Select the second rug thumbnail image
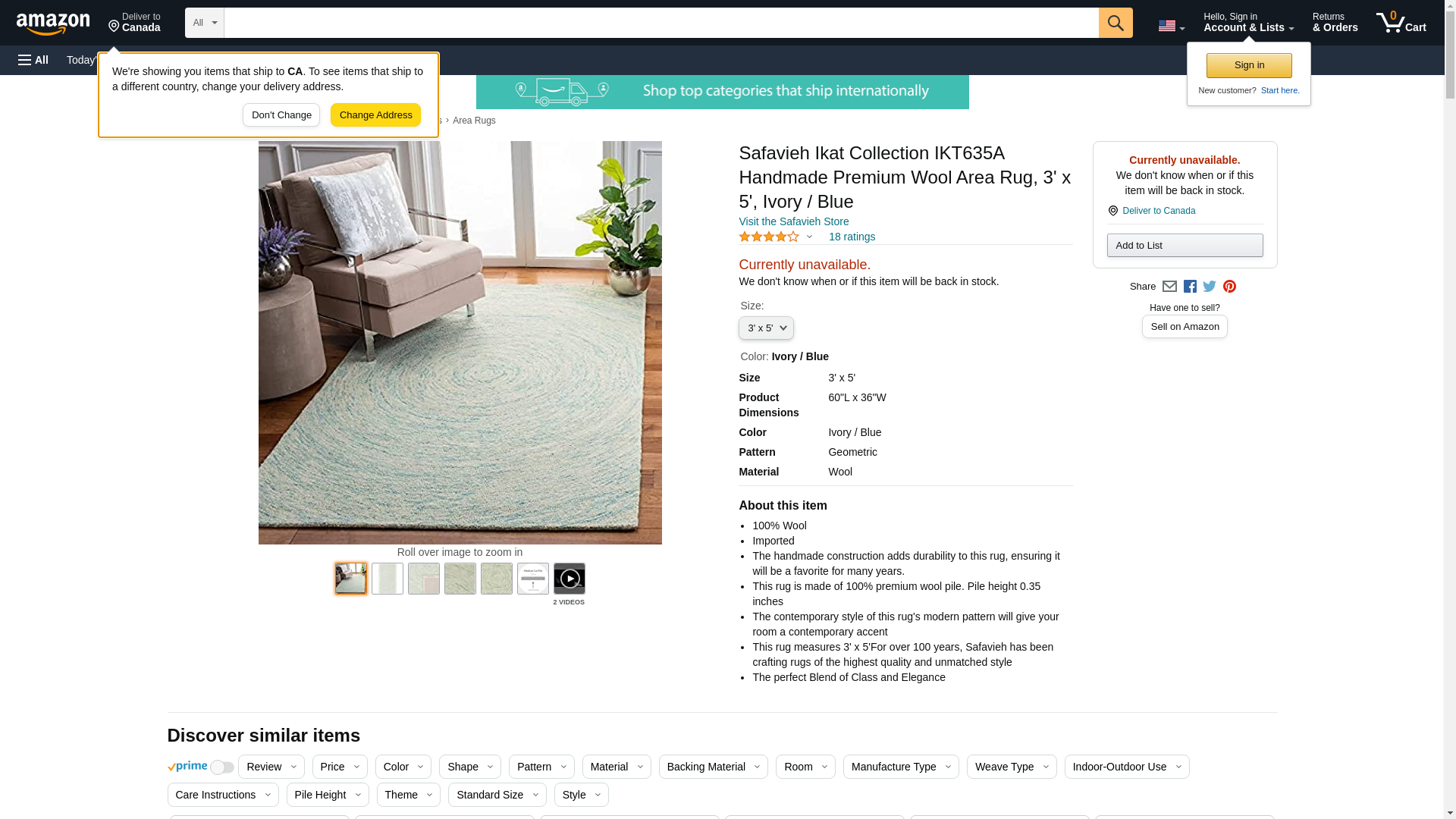Image resolution: width=1456 pixels, height=819 pixels. pyautogui.click(x=388, y=579)
